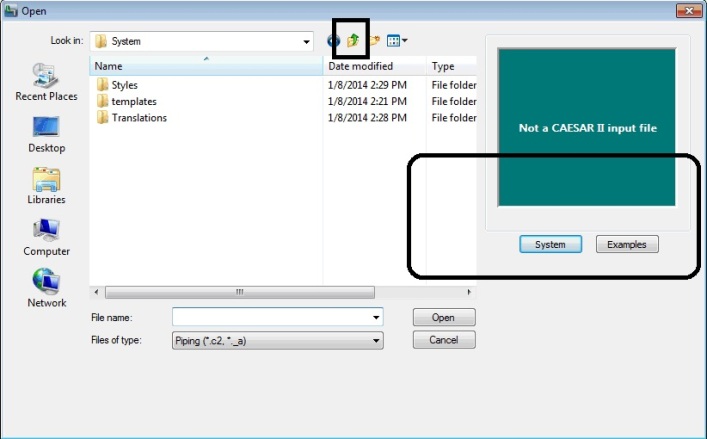Select the 'Translations' folder name

(139, 118)
